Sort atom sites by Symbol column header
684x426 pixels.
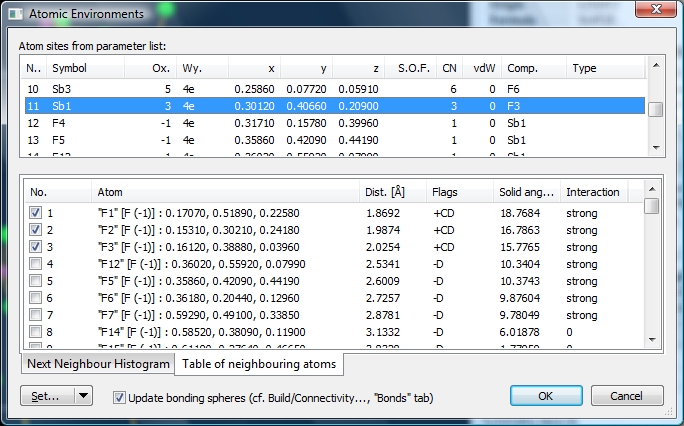click(x=85, y=68)
